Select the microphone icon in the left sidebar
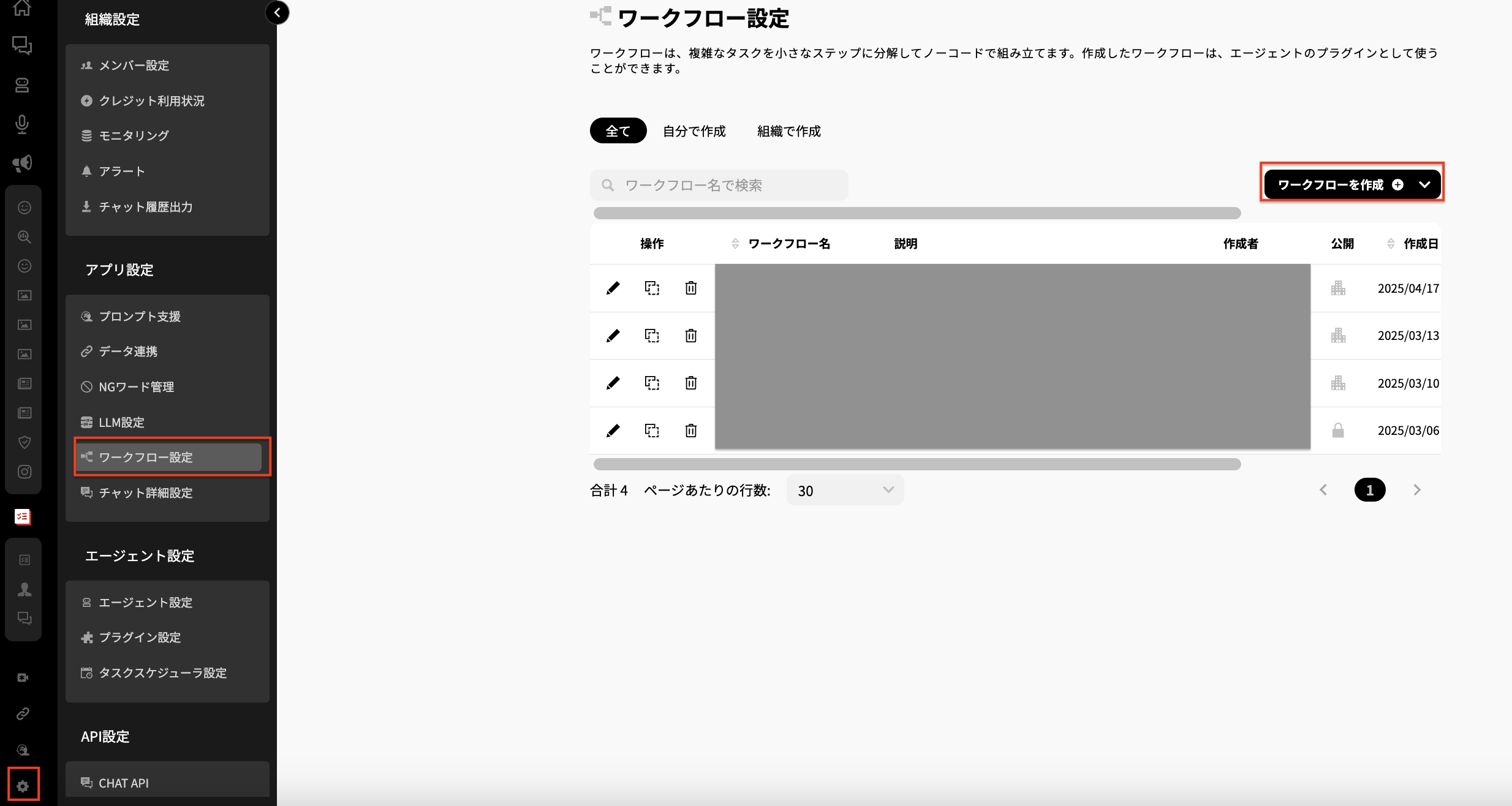This screenshot has width=1512, height=806. pos(23,125)
